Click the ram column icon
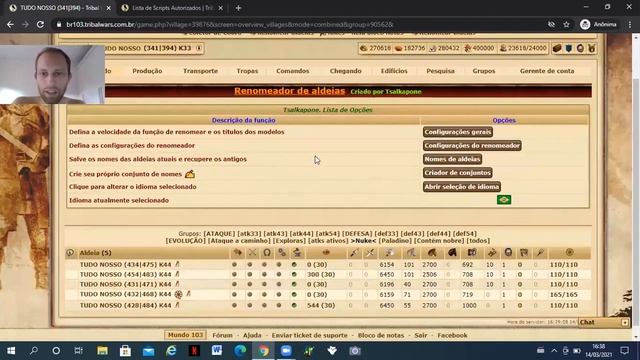Screen dimensions: 640x360 (472, 253)
